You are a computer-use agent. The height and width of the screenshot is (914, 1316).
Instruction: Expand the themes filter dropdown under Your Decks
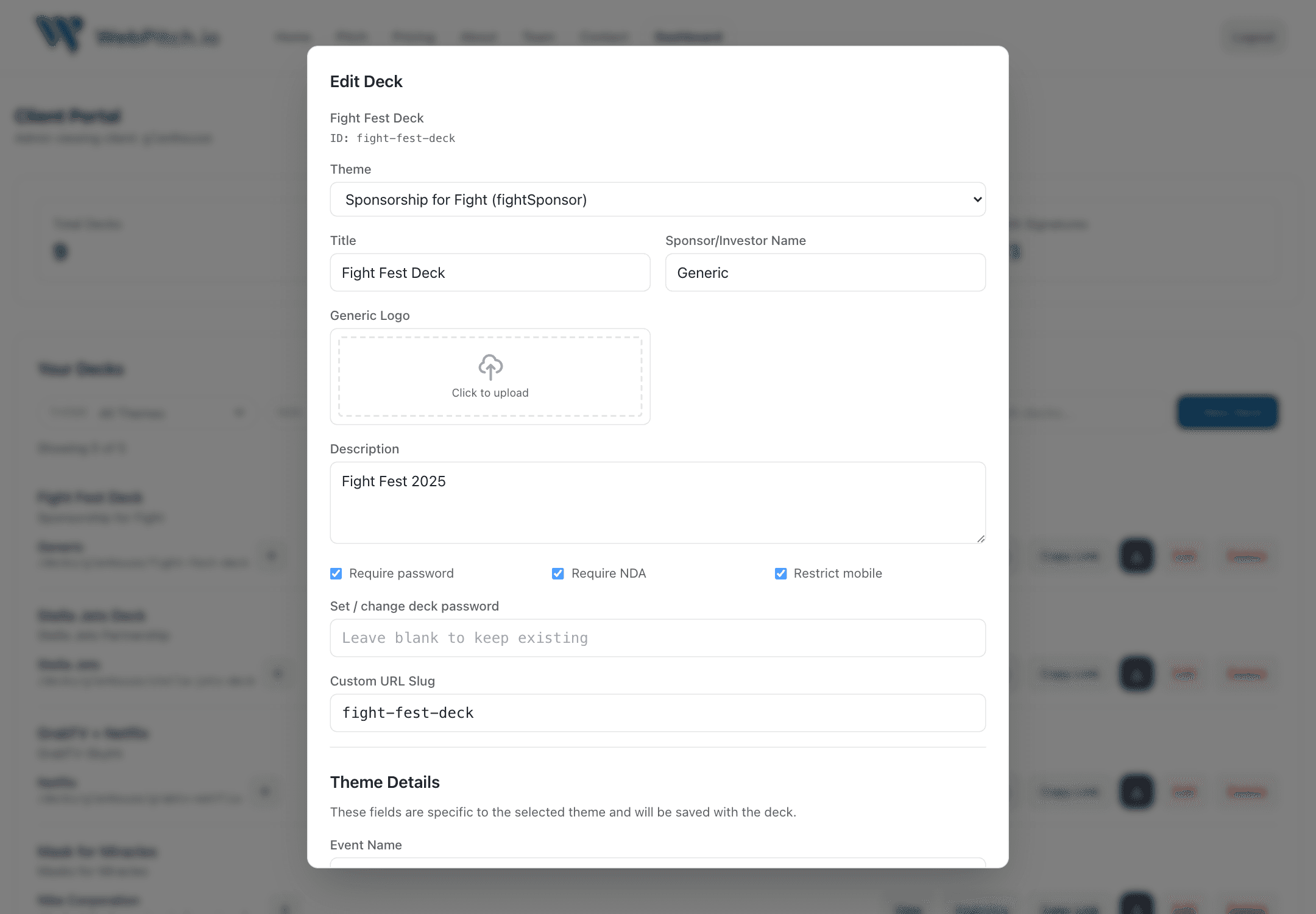[x=146, y=413]
